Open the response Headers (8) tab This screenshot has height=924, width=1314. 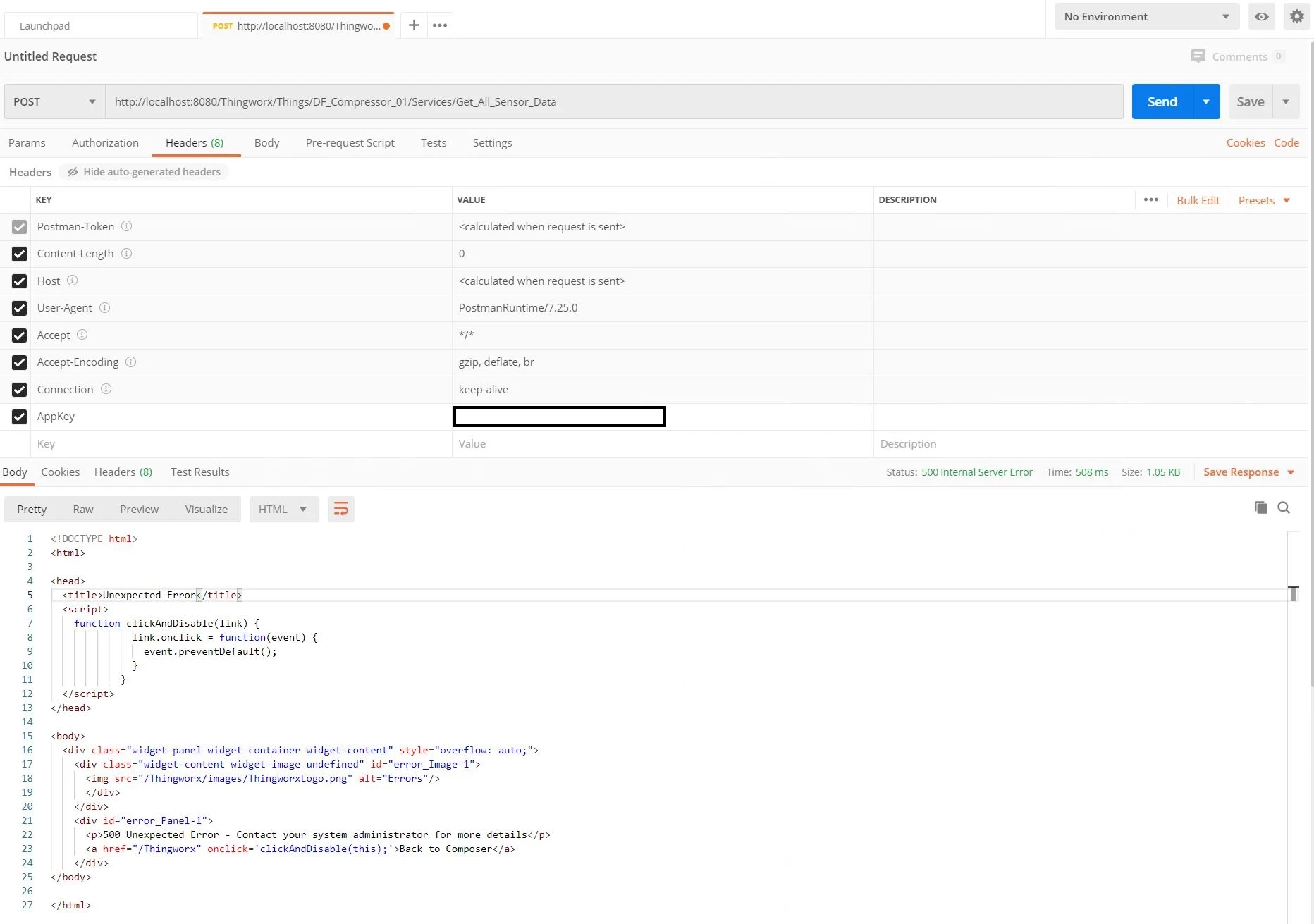click(123, 472)
